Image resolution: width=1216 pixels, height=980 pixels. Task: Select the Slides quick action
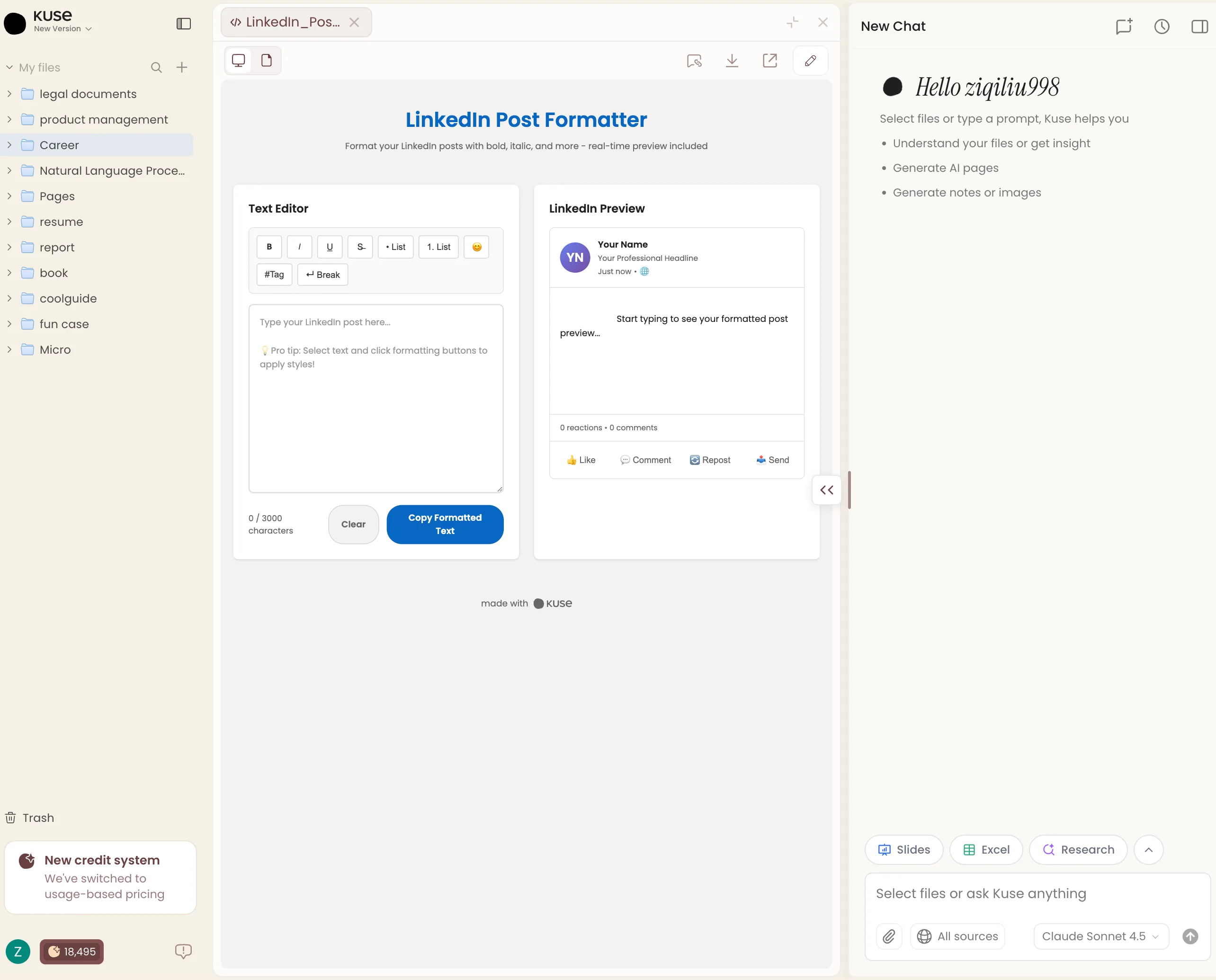pyautogui.click(x=904, y=850)
